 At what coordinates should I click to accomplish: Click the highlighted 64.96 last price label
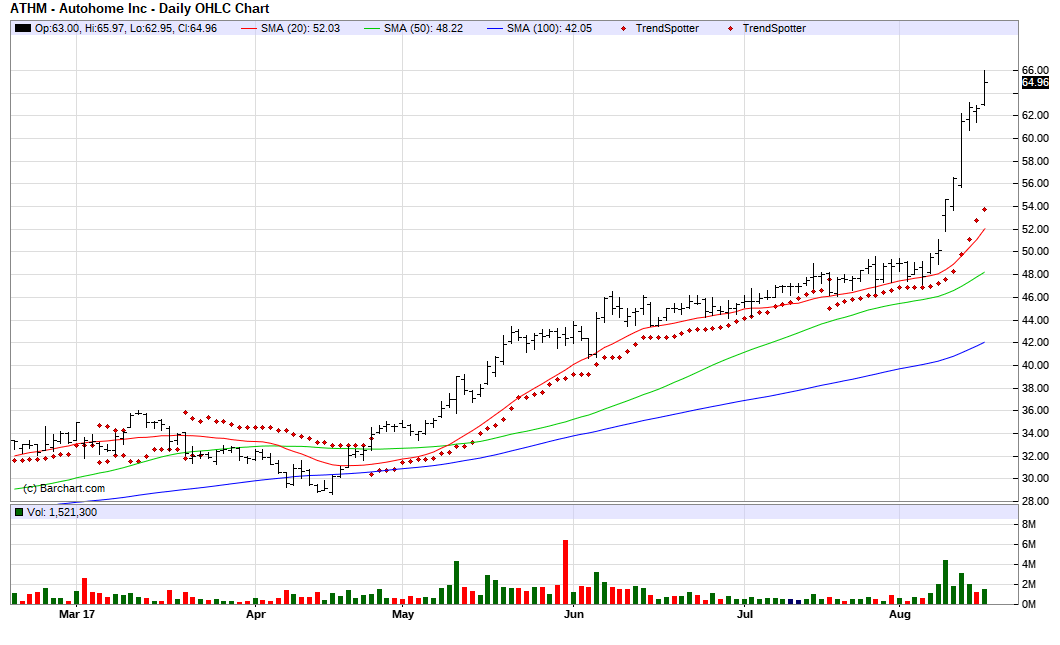coord(1035,82)
